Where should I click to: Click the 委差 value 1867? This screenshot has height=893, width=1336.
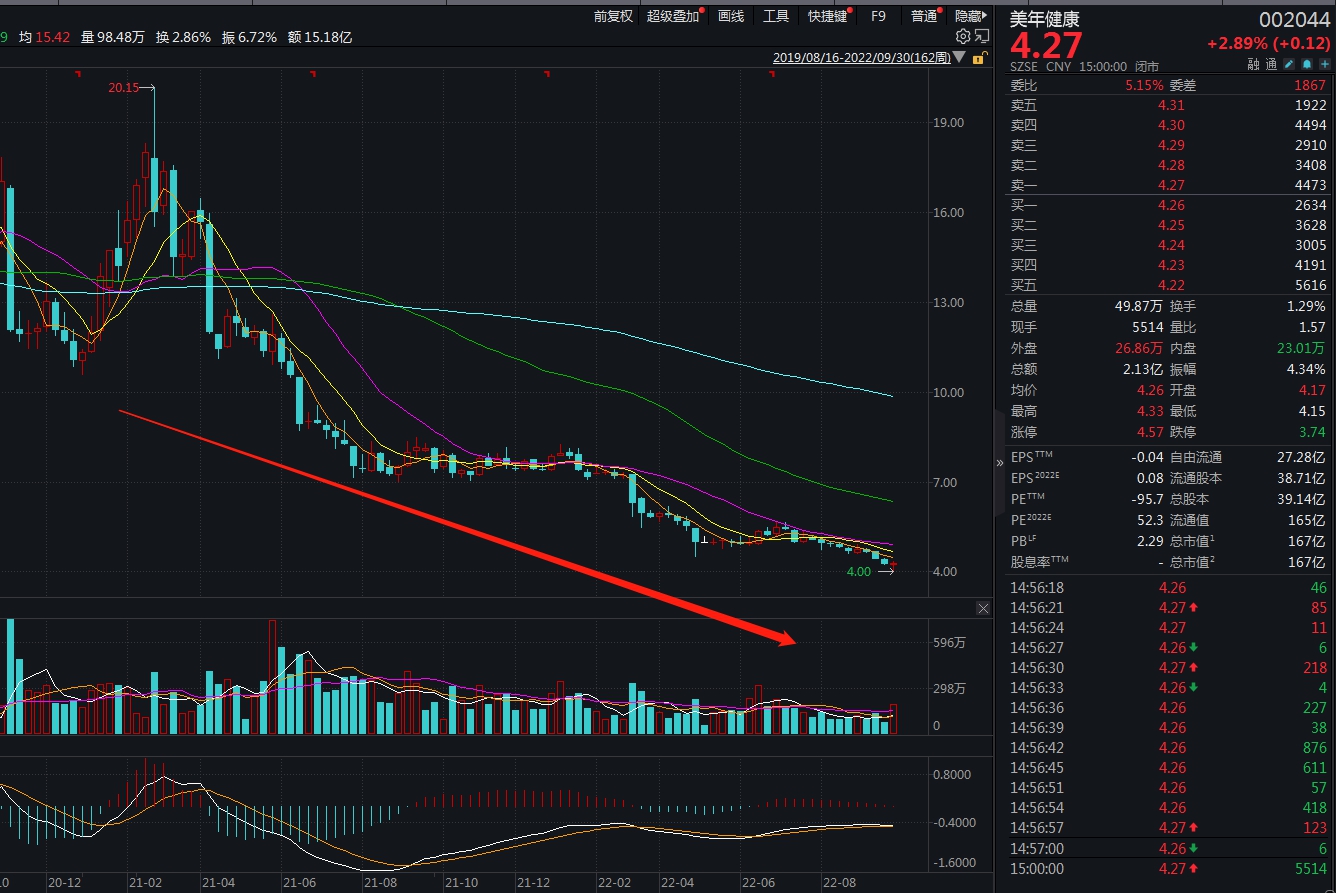[1310, 85]
